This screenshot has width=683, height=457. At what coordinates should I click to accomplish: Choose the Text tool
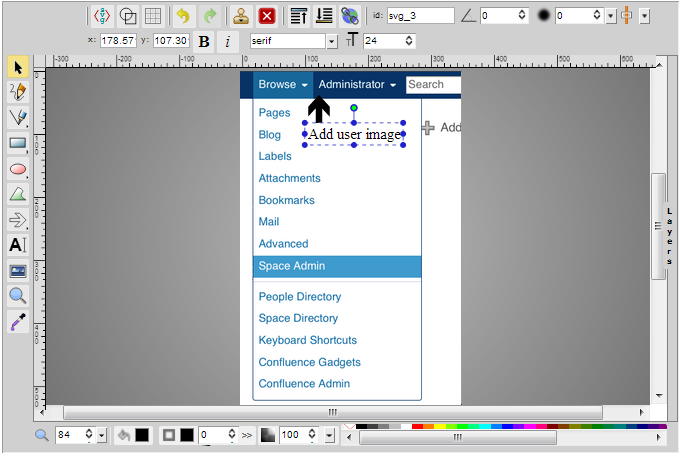pyautogui.click(x=18, y=245)
